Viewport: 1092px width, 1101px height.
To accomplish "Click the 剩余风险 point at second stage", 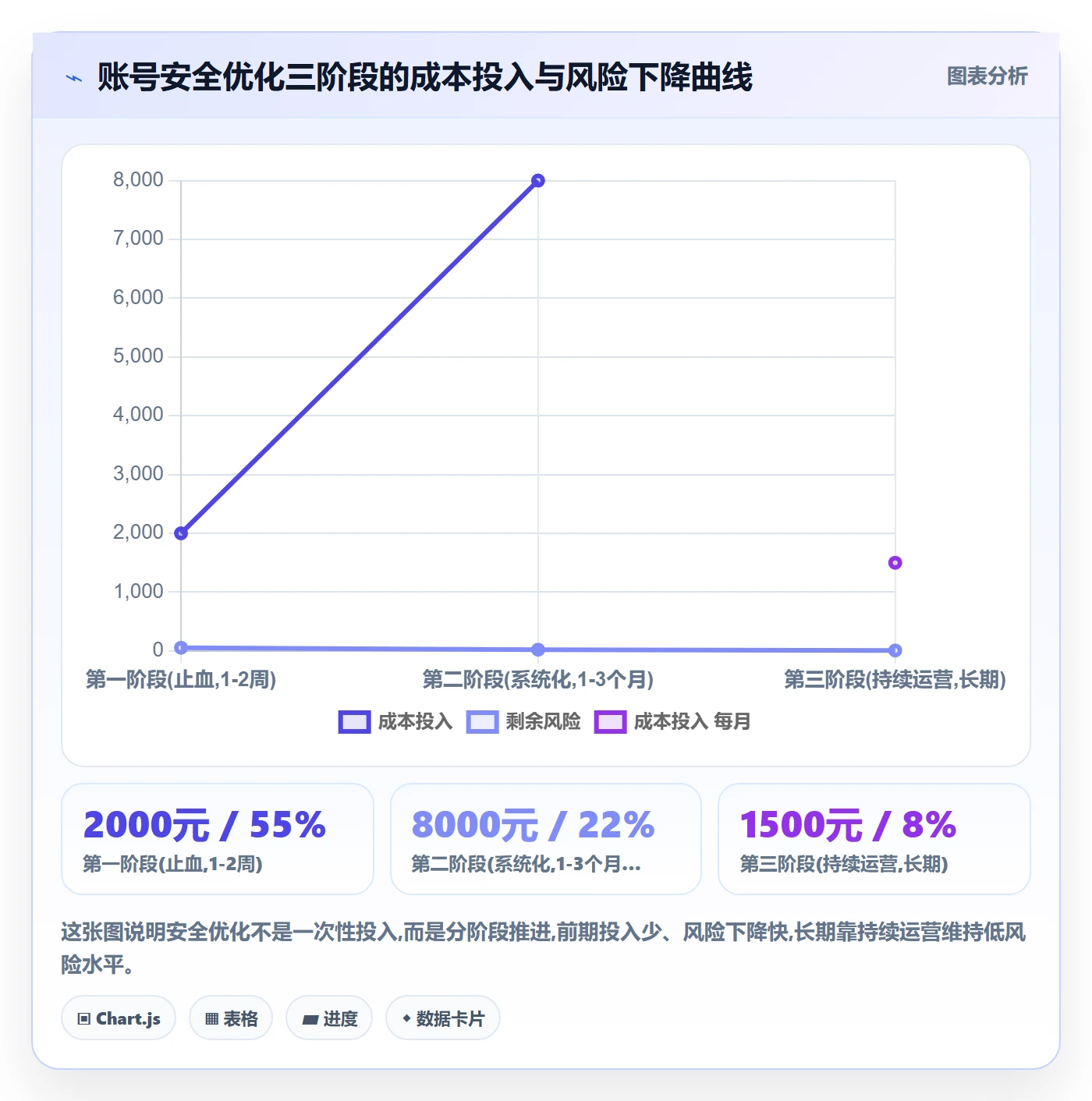I will (537, 650).
